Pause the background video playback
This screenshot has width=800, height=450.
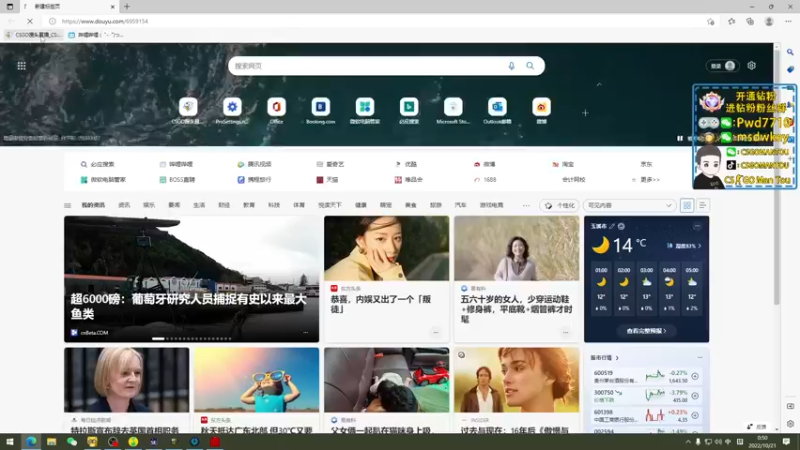click(680, 138)
